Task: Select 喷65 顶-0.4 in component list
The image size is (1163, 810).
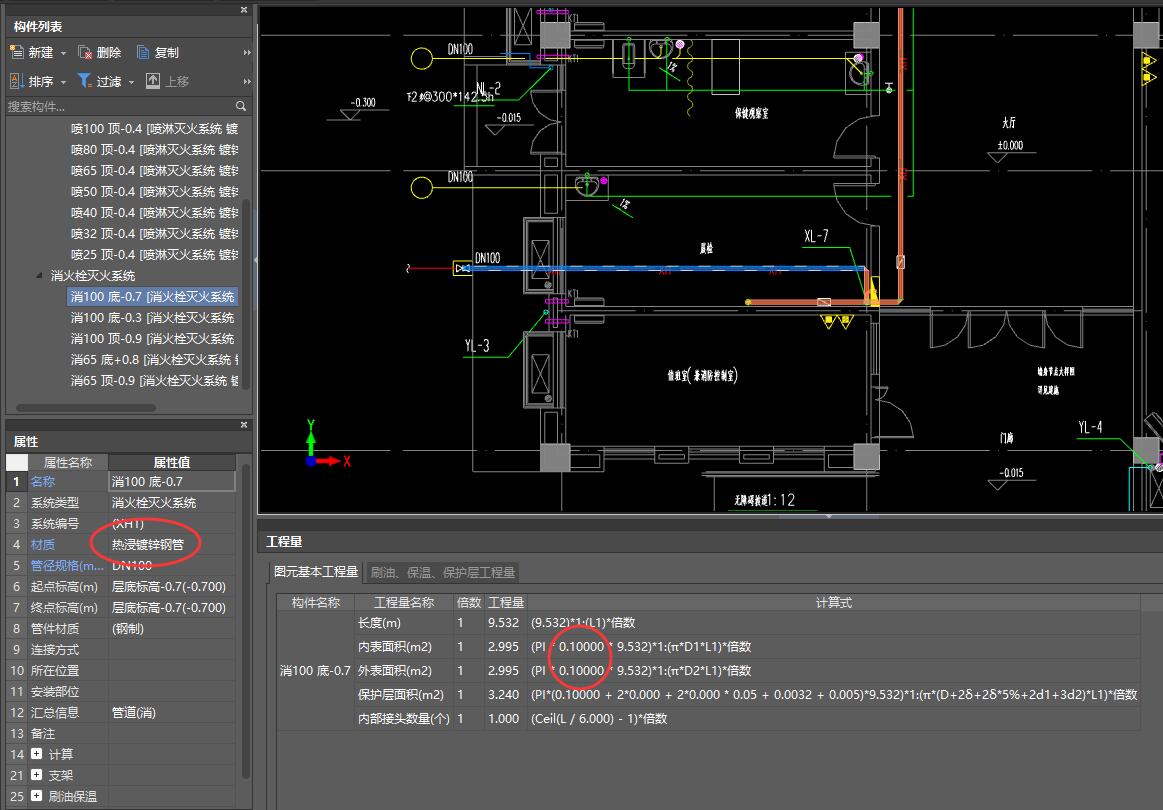Action: coord(154,170)
